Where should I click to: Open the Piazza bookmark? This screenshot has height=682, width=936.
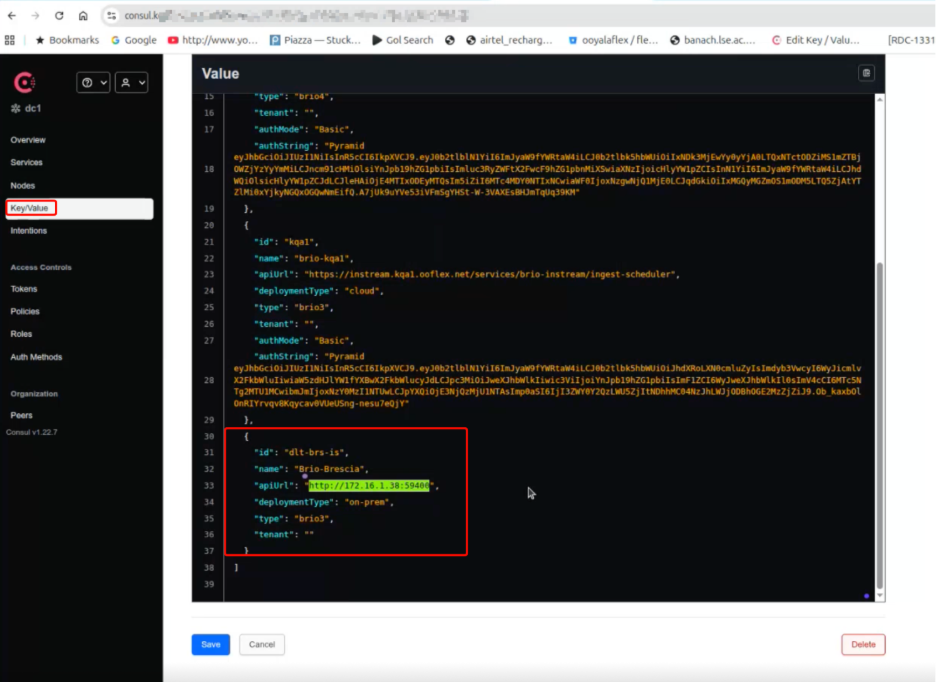[316, 40]
